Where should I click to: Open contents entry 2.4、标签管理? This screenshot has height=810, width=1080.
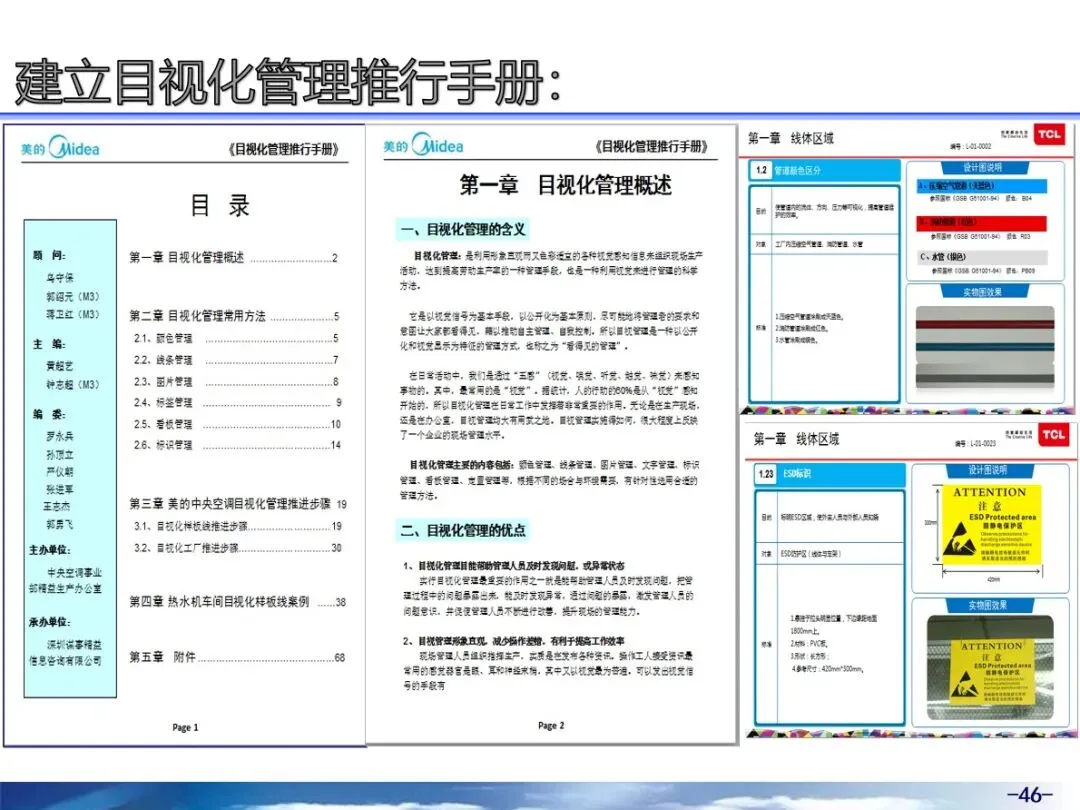tap(238, 402)
